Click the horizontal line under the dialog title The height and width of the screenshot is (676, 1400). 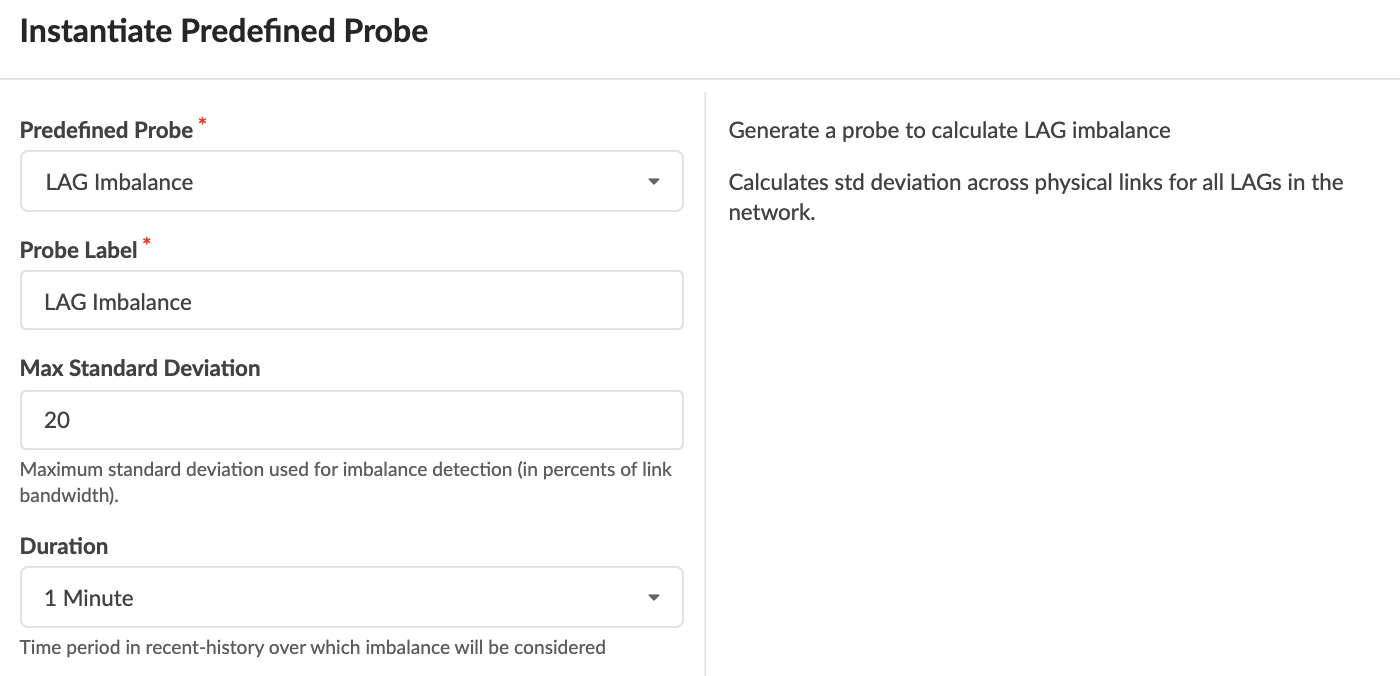(700, 78)
